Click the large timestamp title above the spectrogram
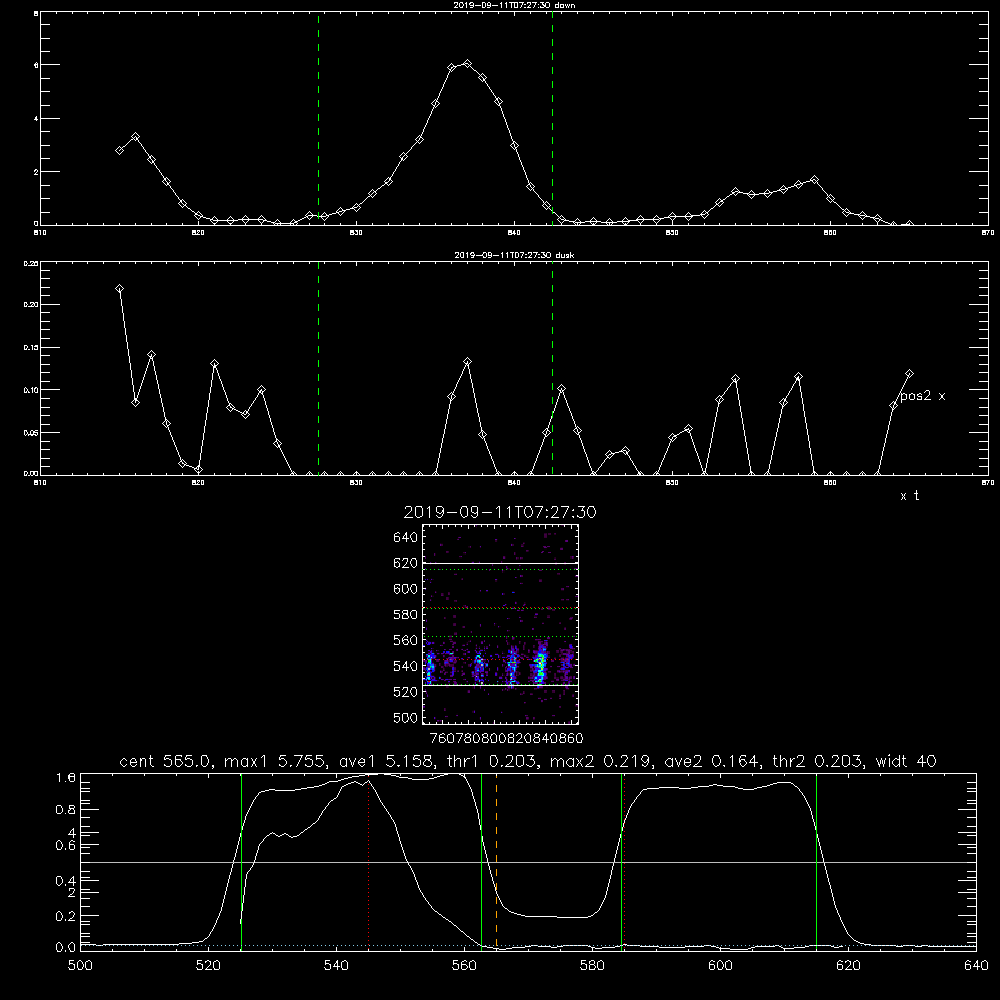1000x1000 pixels. click(500, 512)
